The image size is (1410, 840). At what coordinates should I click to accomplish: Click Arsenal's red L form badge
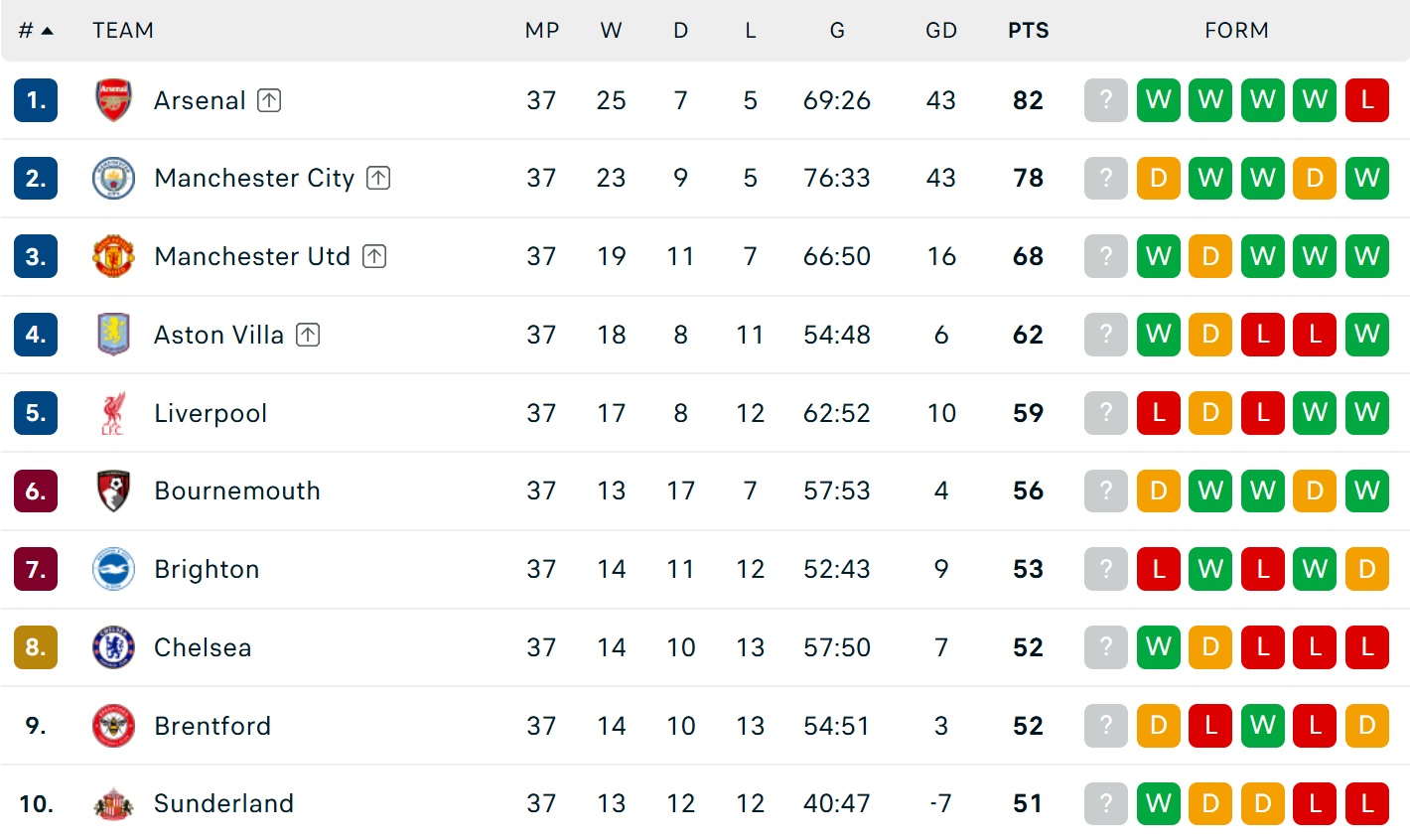pyautogui.click(x=1367, y=100)
